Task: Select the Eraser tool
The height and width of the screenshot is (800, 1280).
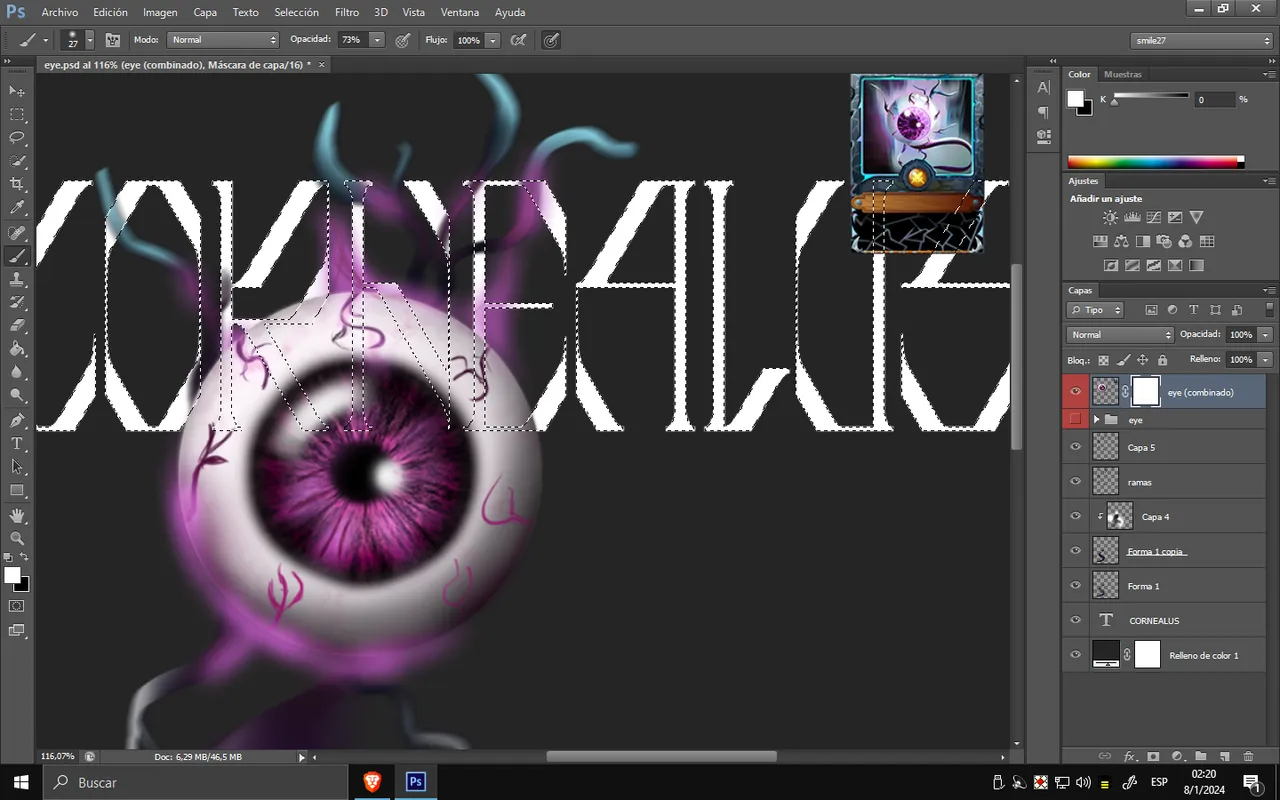Action: pos(17,326)
